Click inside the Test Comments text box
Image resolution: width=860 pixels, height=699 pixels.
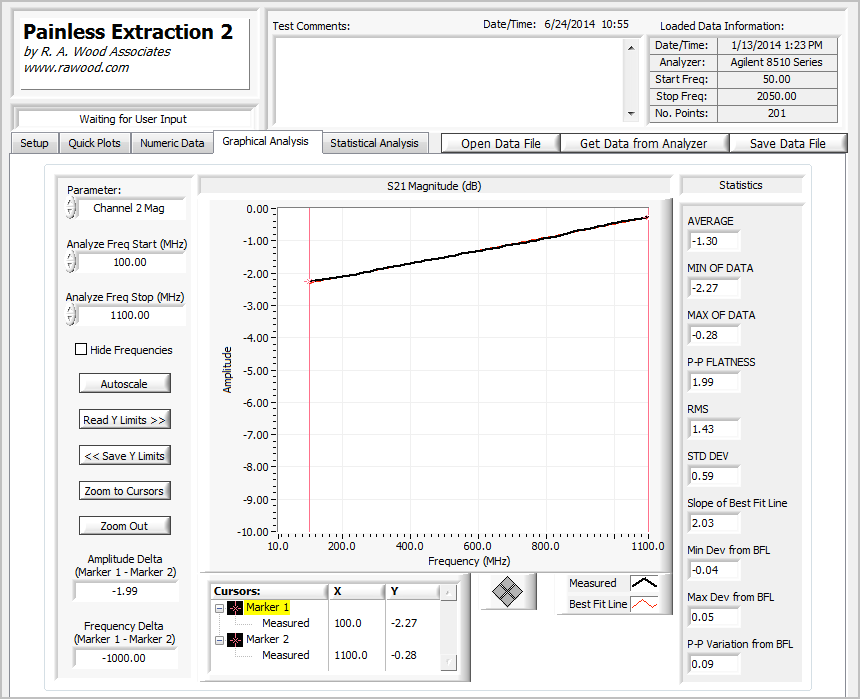pos(450,80)
